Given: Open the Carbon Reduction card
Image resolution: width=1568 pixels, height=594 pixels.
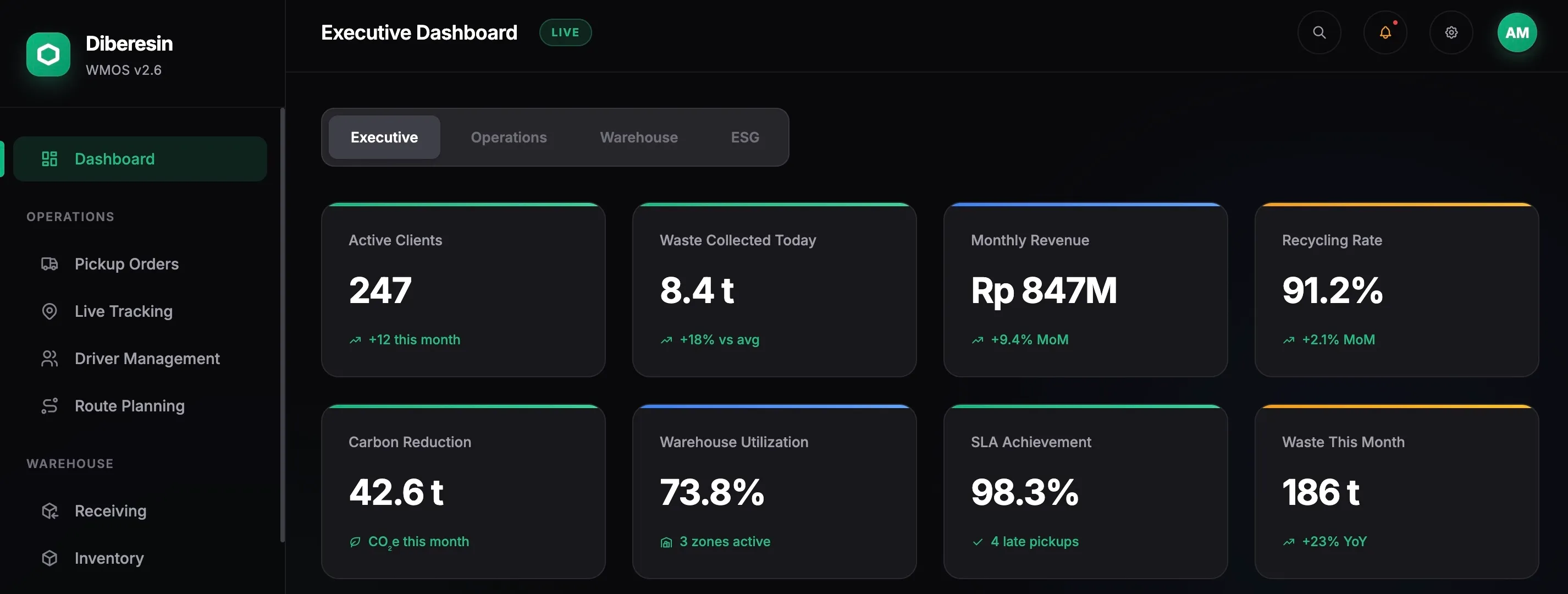Looking at the screenshot, I should [x=463, y=491].
